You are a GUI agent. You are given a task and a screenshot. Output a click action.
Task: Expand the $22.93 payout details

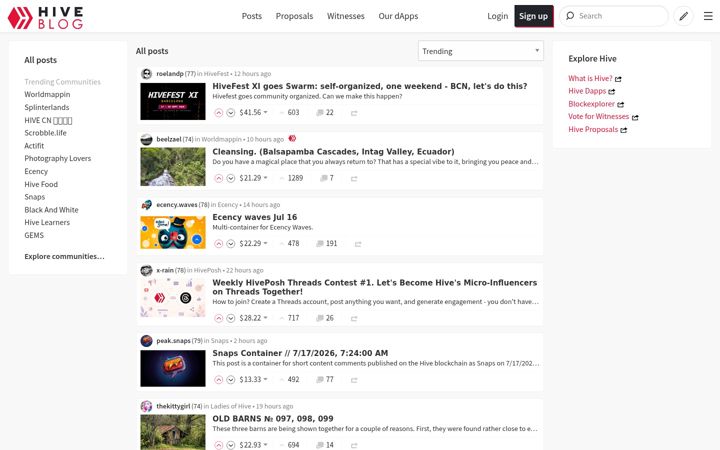click(253, 445)
